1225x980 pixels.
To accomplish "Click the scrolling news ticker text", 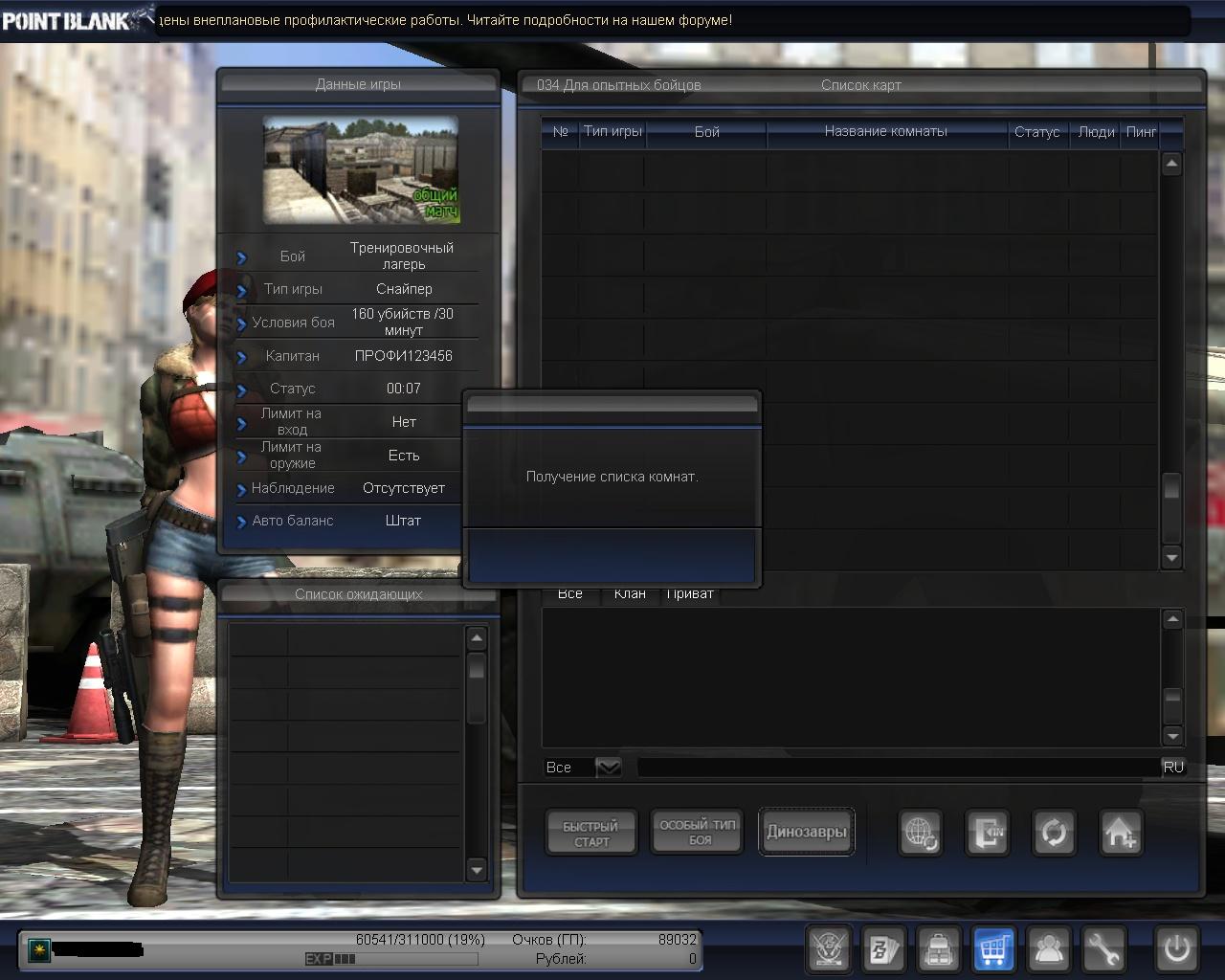I will click(445, 20).
